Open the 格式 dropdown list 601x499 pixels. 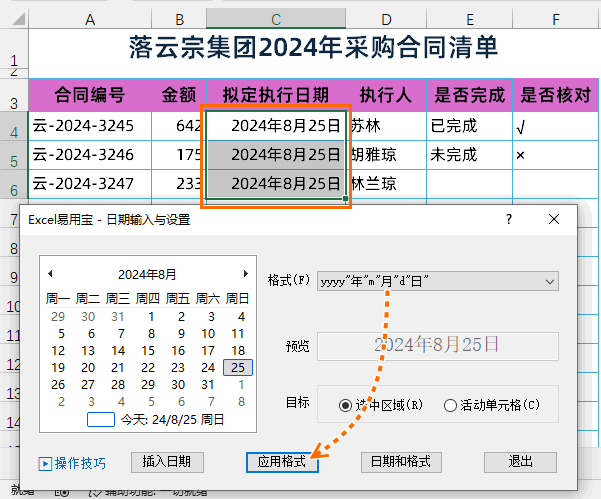550,281
